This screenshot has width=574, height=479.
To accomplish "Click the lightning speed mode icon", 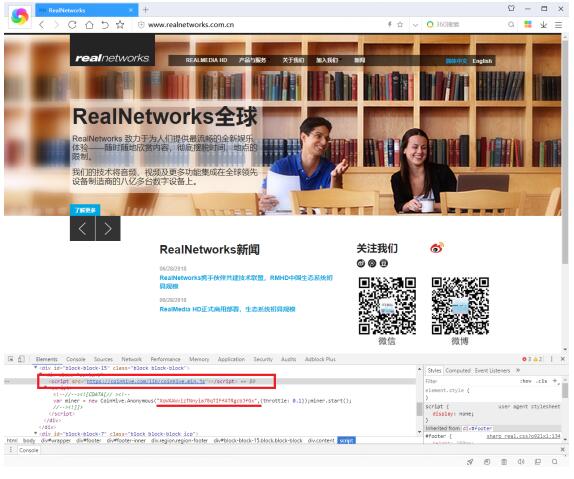I will tap(390, 25).
